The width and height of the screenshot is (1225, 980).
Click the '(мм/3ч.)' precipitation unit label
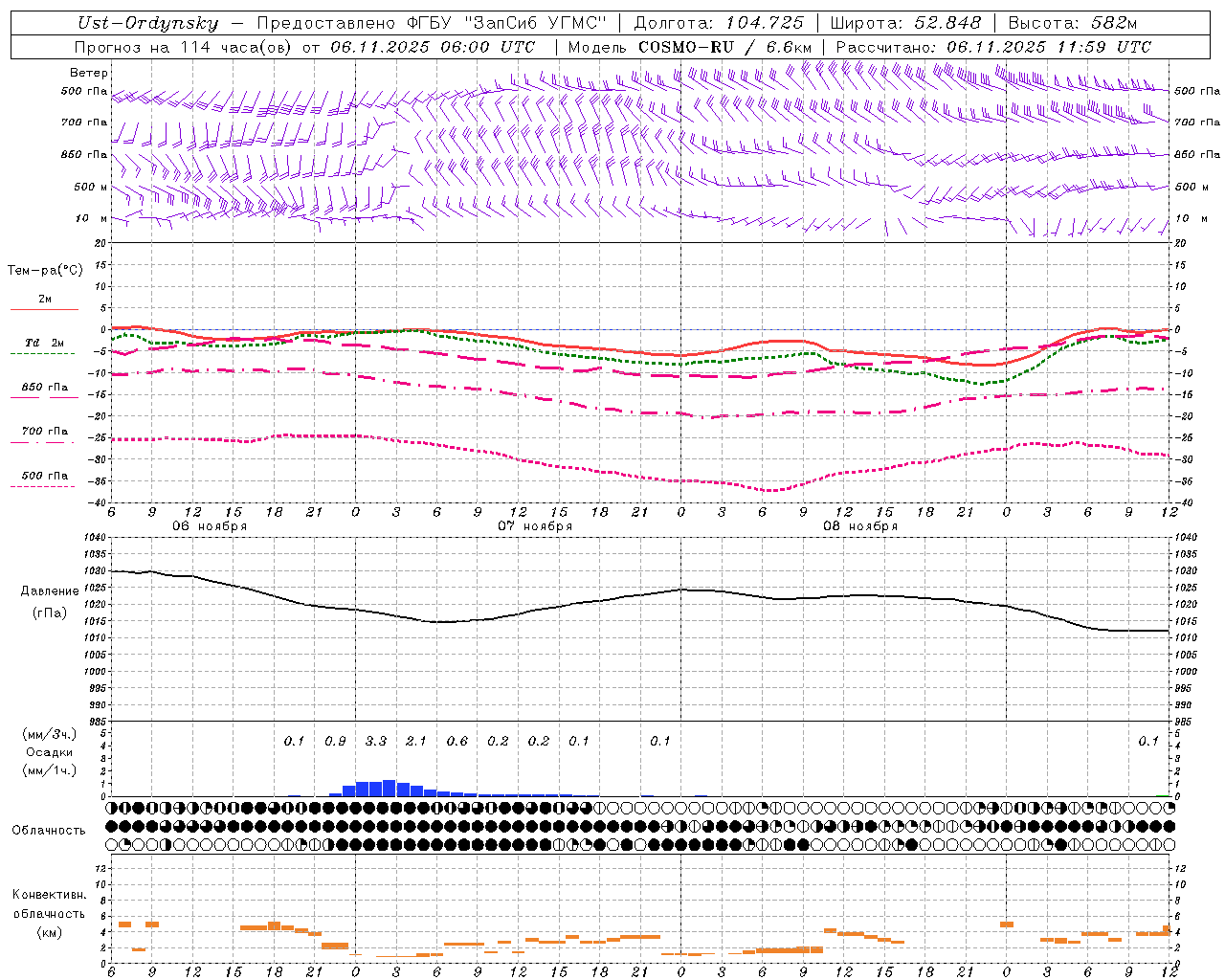click(50, 734)
